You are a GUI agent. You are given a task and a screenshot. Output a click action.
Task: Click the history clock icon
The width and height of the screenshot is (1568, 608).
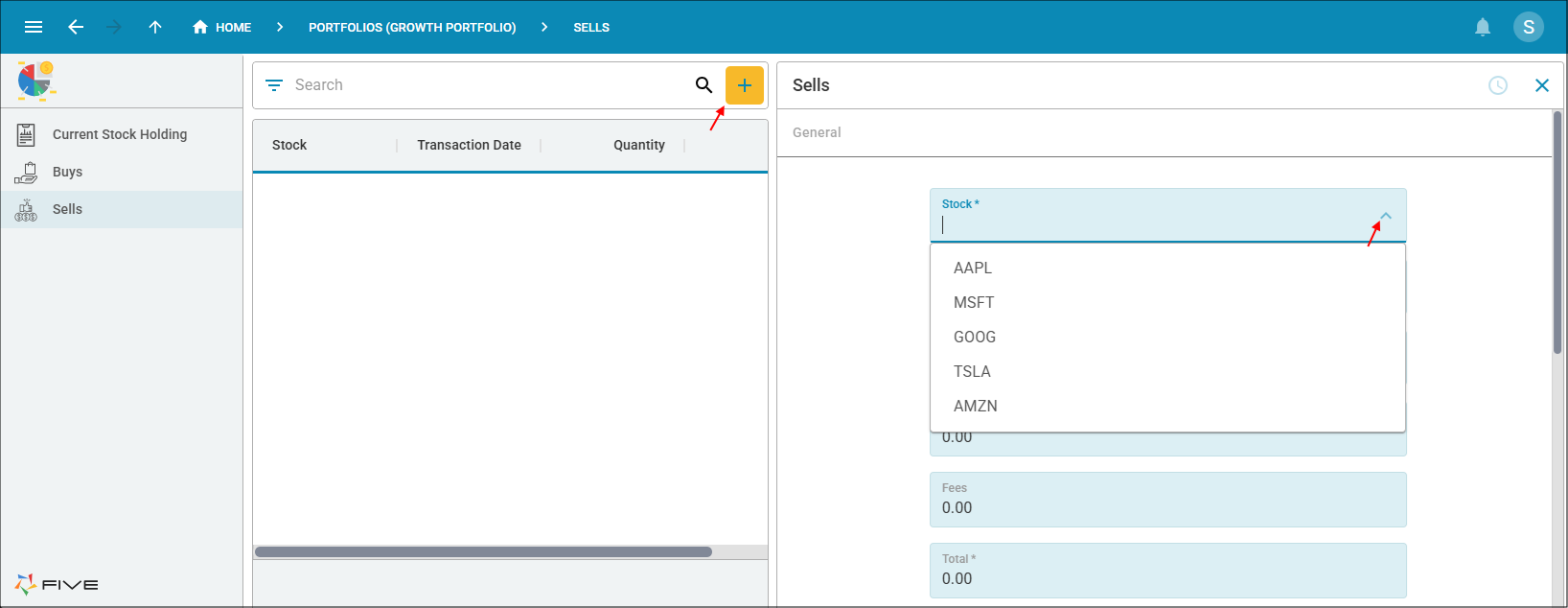pyautogui.click(x=1497, y=85)
